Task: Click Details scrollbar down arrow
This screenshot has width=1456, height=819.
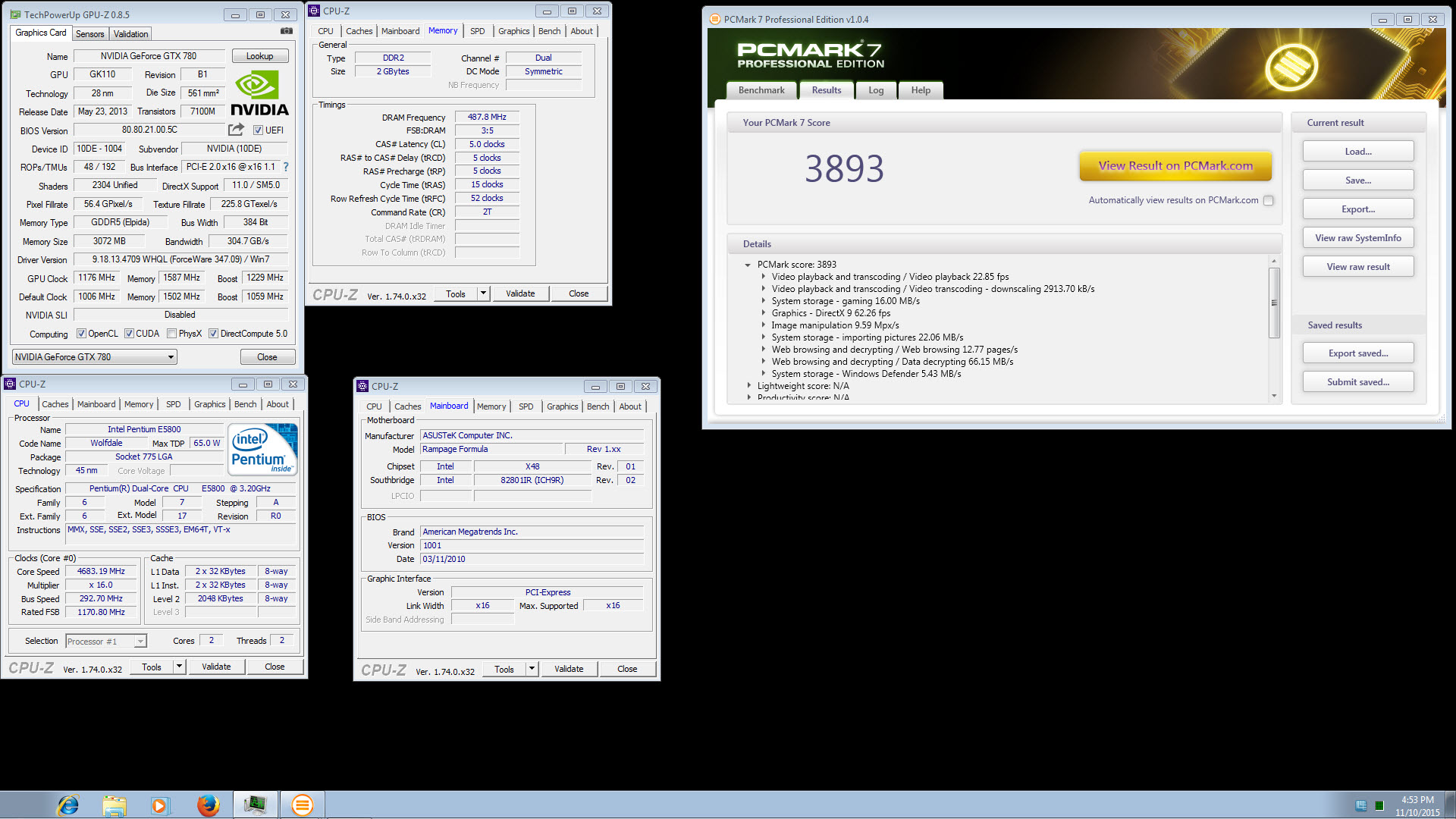Action: 1274,396
